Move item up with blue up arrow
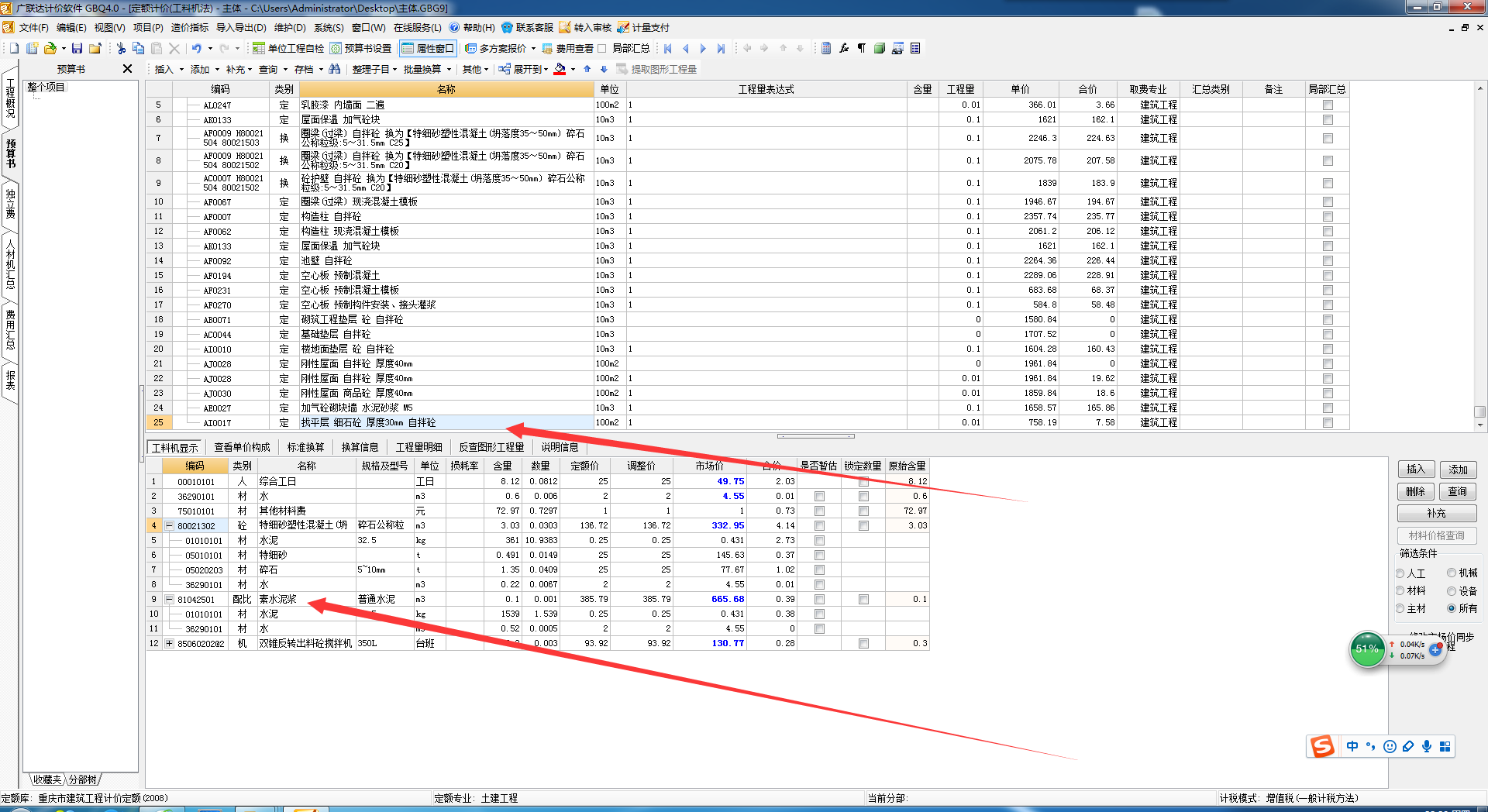1488x812 pixels. pos(587,69)
